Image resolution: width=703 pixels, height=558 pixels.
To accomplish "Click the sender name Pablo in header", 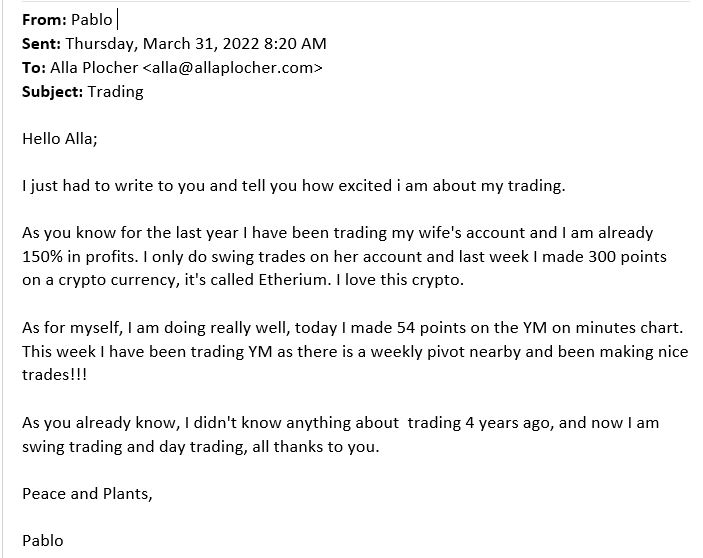I will (91, 20).
